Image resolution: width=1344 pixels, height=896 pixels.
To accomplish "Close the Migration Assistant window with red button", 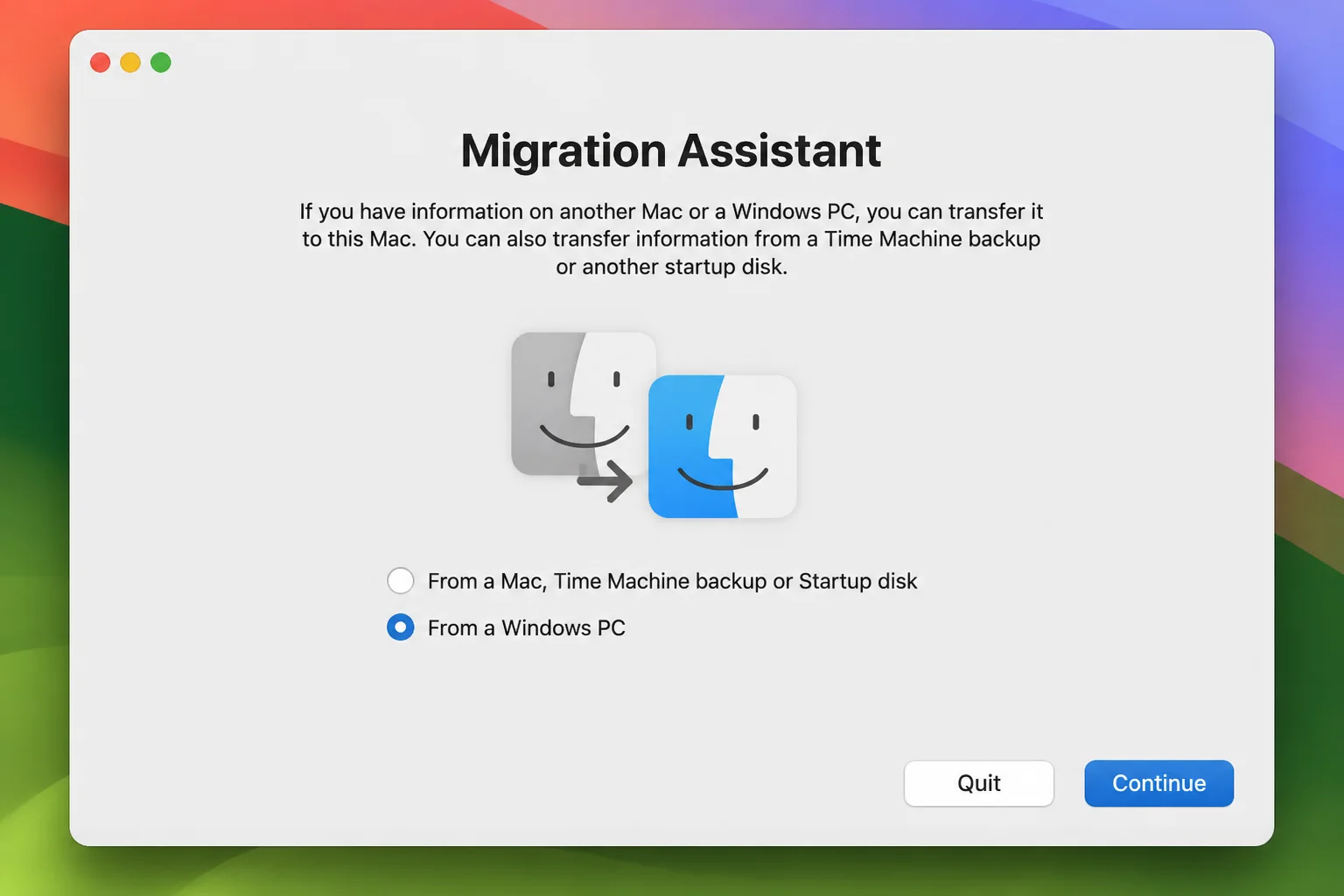I will pyautogui.click(x=101, y=62).
